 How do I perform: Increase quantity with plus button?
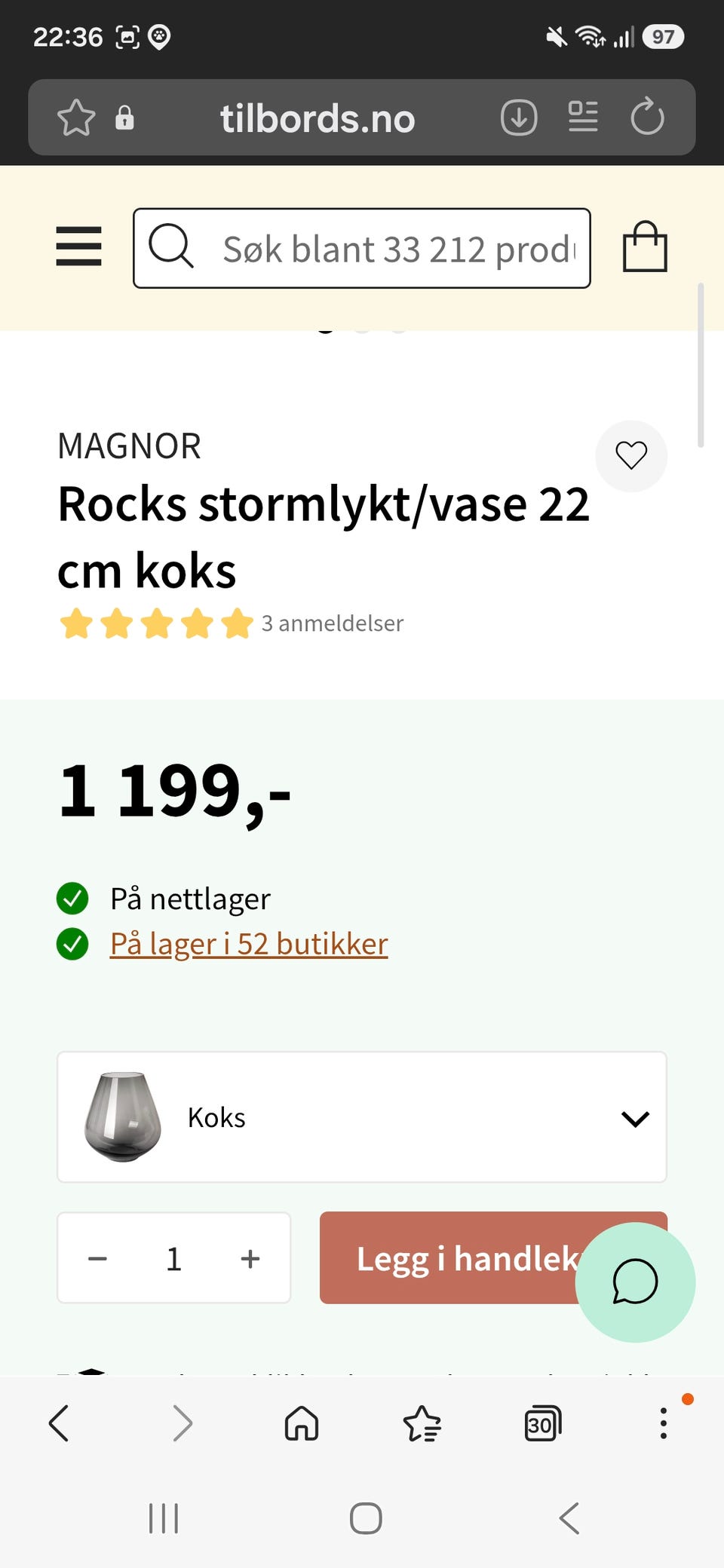coord(250,1258)
